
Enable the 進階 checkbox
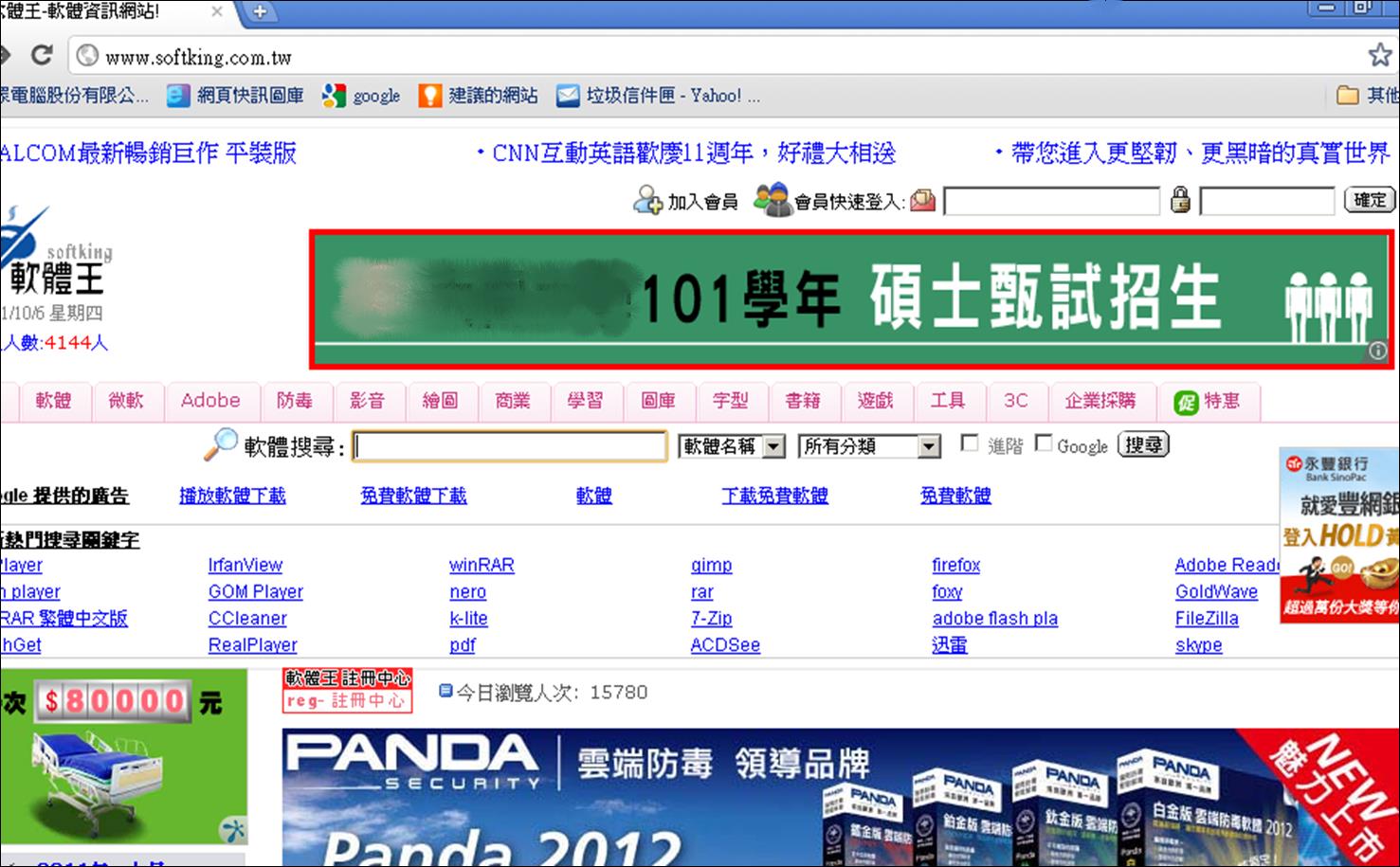click(x=970, y=443)
